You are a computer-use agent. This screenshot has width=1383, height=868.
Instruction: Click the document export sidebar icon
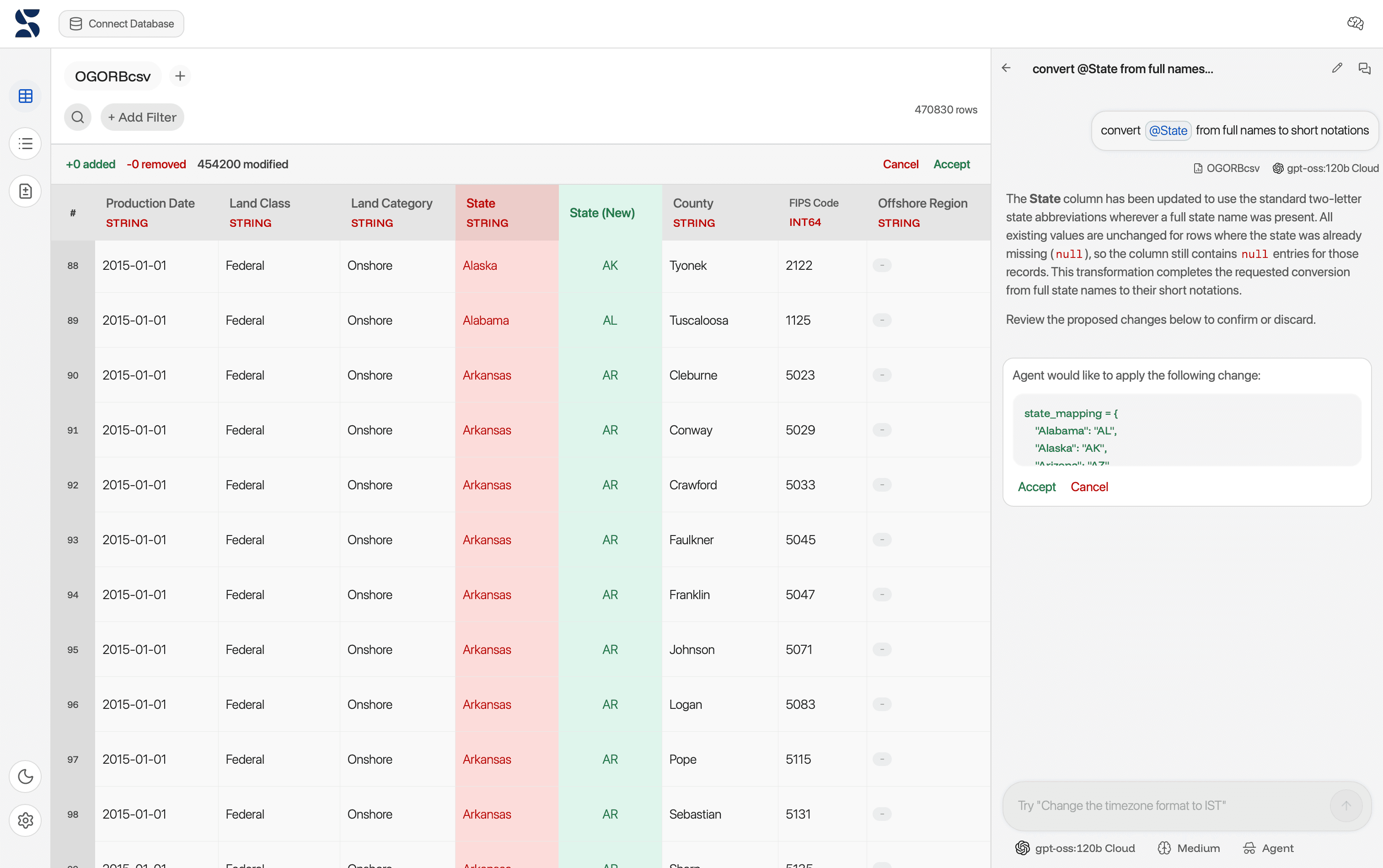click(x=25, y=191)
